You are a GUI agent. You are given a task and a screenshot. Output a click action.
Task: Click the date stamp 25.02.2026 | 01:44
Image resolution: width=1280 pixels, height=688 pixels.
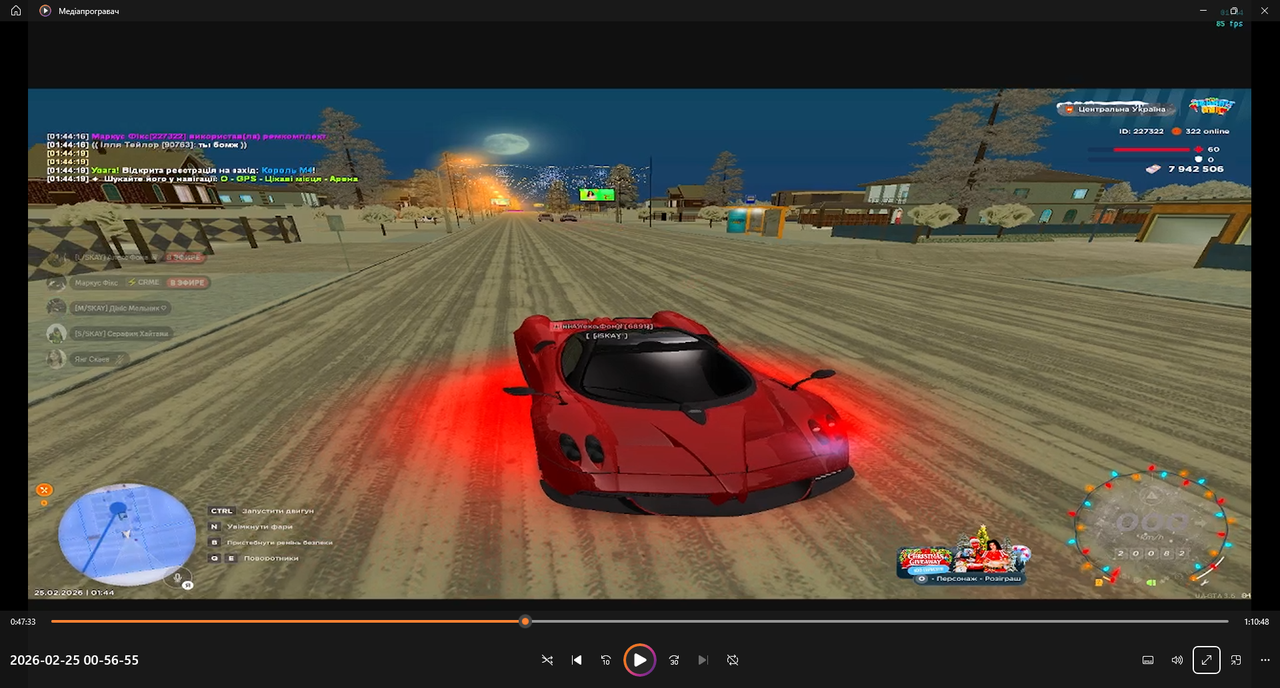tap(74, 593)
